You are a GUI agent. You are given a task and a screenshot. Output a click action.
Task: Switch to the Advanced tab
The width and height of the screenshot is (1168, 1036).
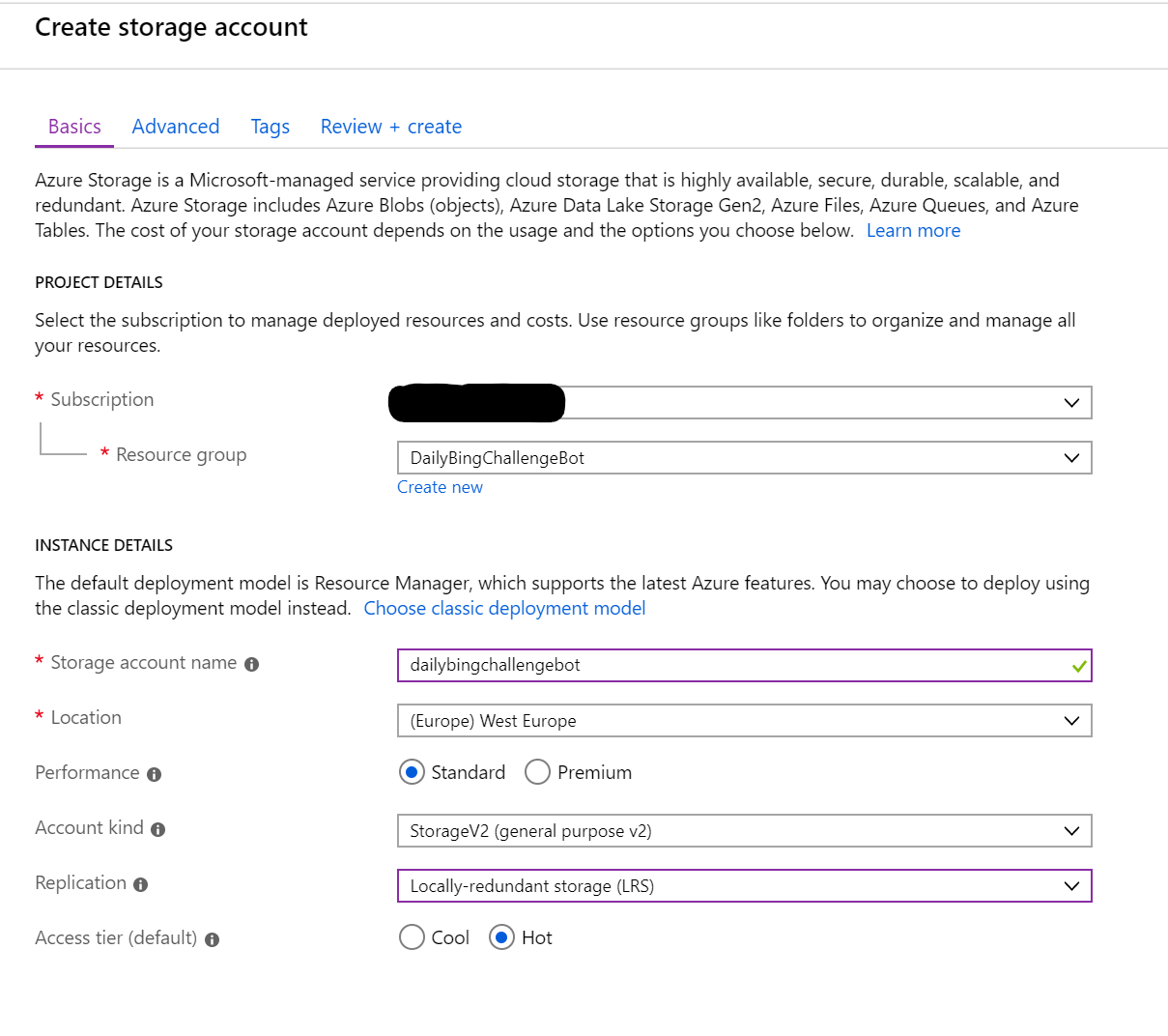coord(176,127)
